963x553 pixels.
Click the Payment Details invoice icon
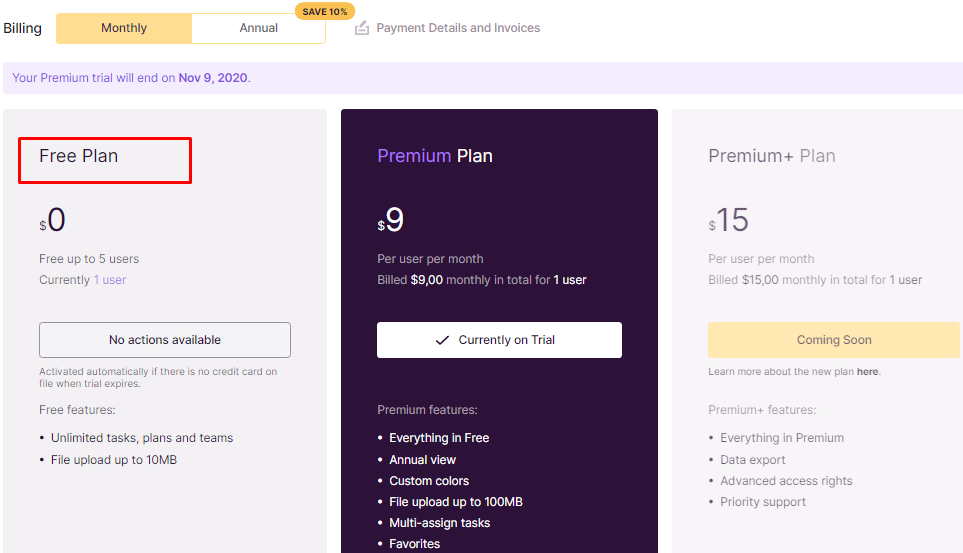[362, 28]
